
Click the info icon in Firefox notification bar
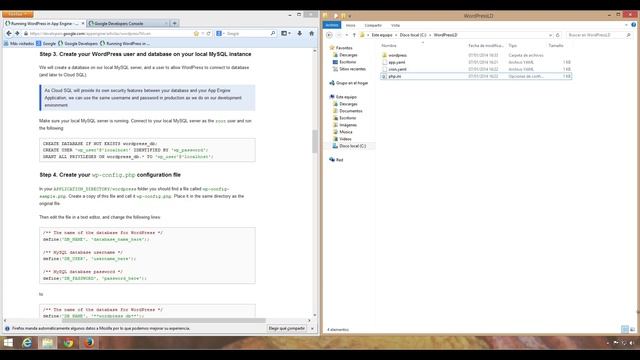click(x=7, y=328)
